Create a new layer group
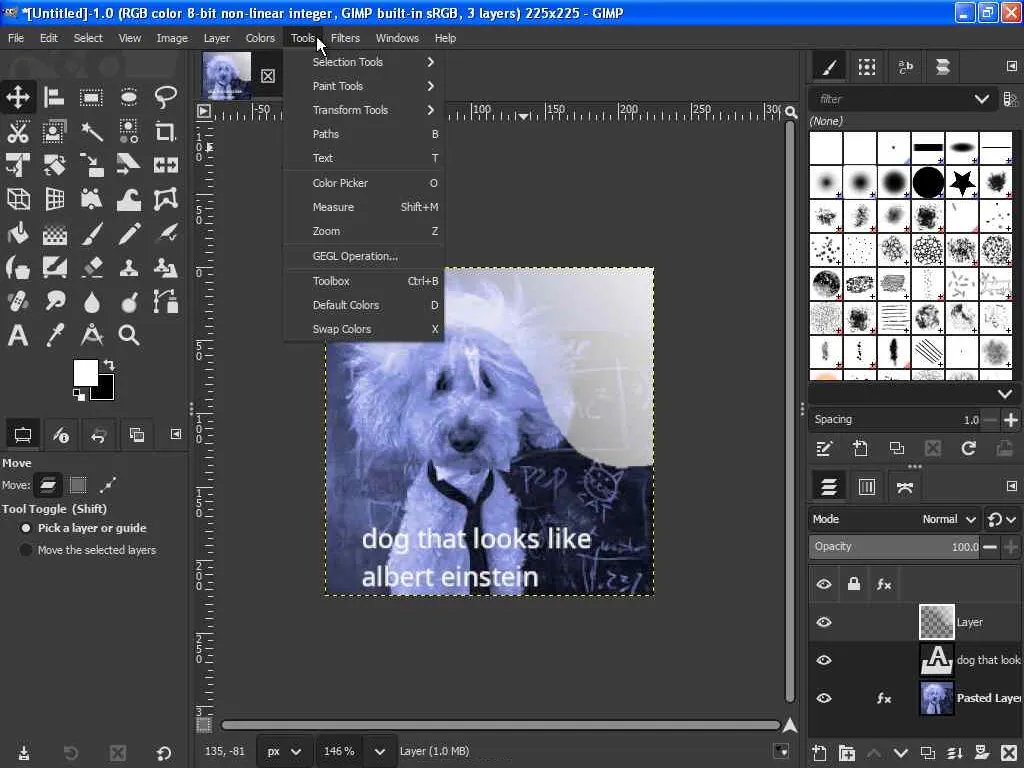Screen dimensions: 1024x768 (846, 753)
